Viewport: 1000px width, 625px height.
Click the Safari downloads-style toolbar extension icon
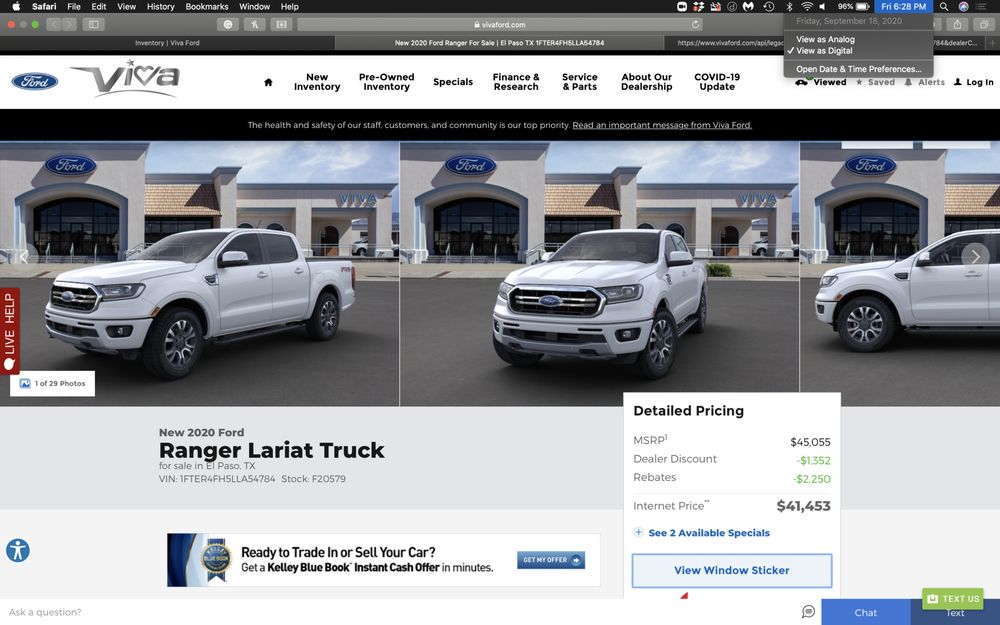(281, 24)
